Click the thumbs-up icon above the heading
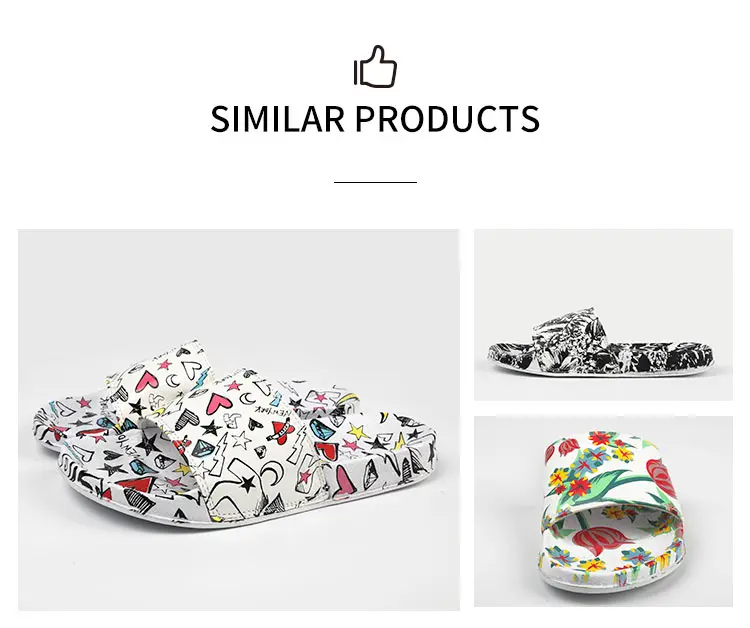 pyautogui.click(x=375, y=66)
